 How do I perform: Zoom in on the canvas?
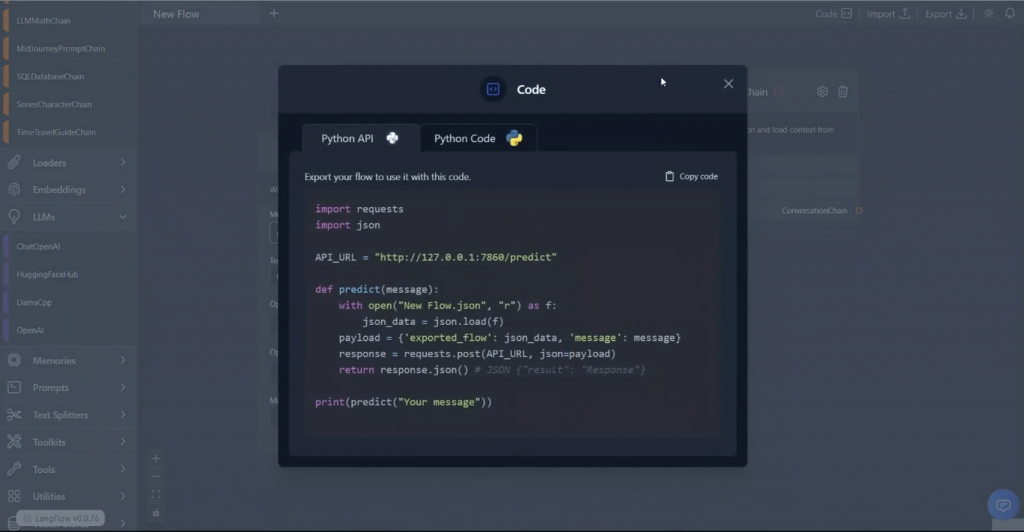[156, 459]
